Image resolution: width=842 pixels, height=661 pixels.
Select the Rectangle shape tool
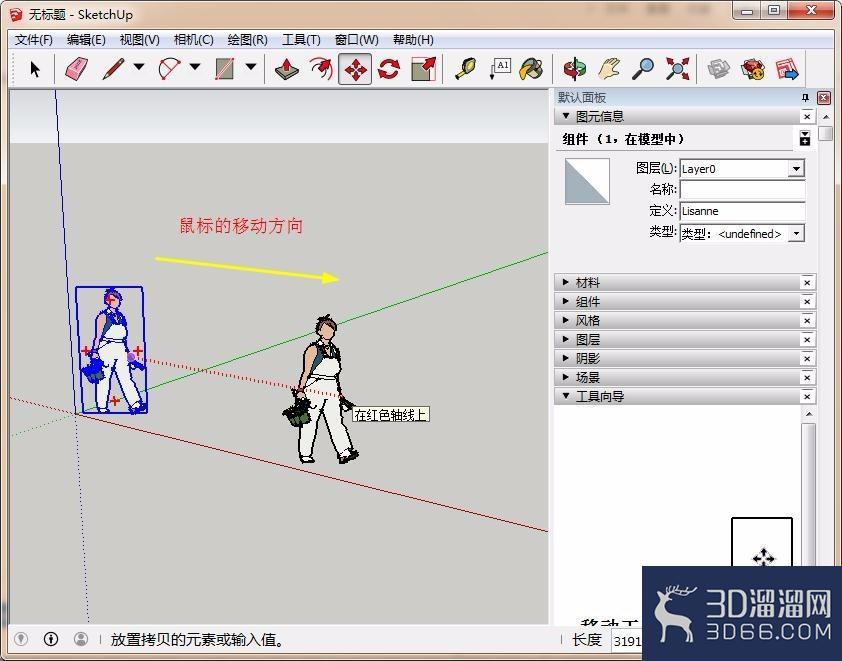[x=224, y=69]
